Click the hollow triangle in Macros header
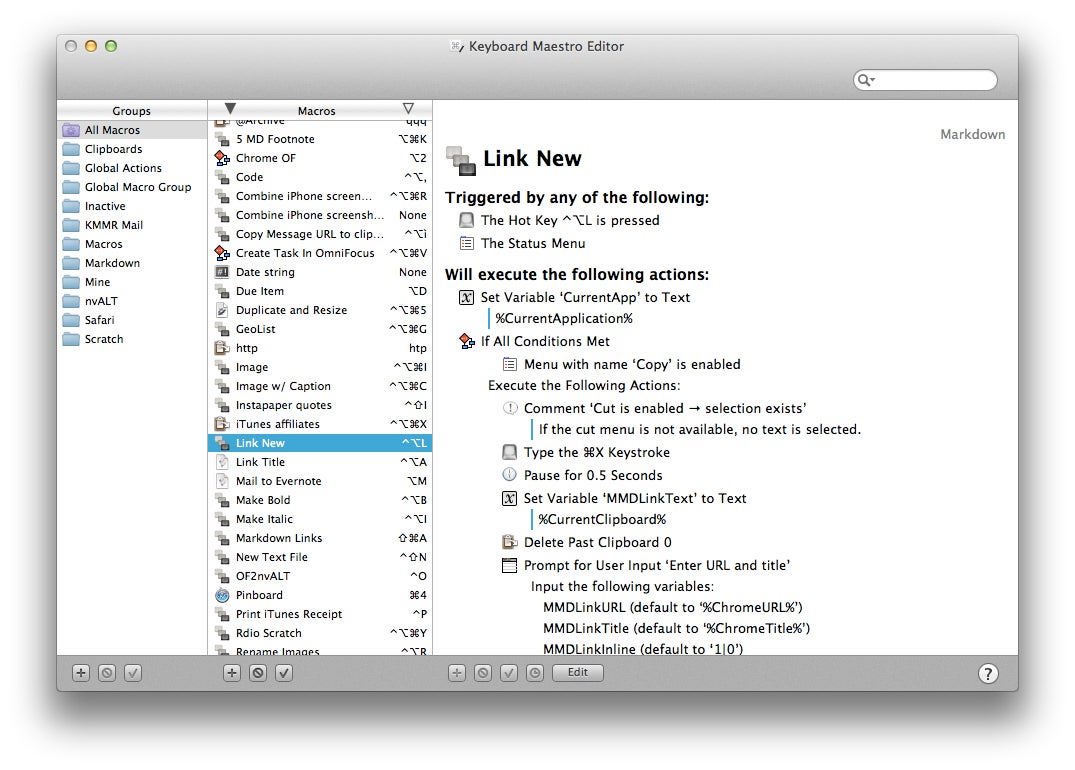Viewport: 1075px width, 770px height. [x=408, y=109]
